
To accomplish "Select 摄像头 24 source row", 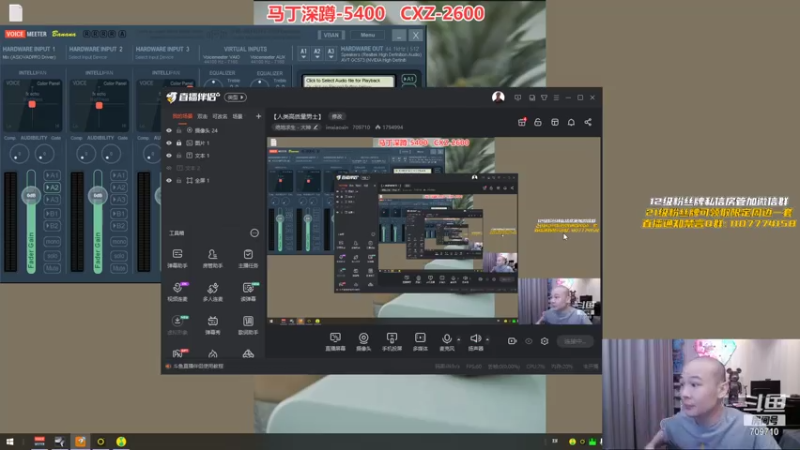I will 214,131.
